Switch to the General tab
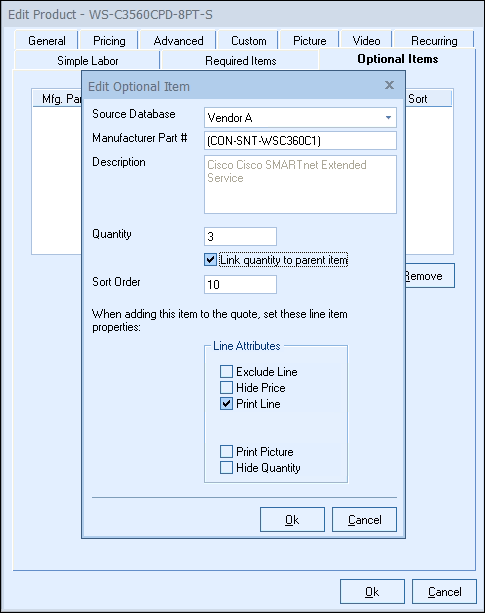 pos(47,41)
